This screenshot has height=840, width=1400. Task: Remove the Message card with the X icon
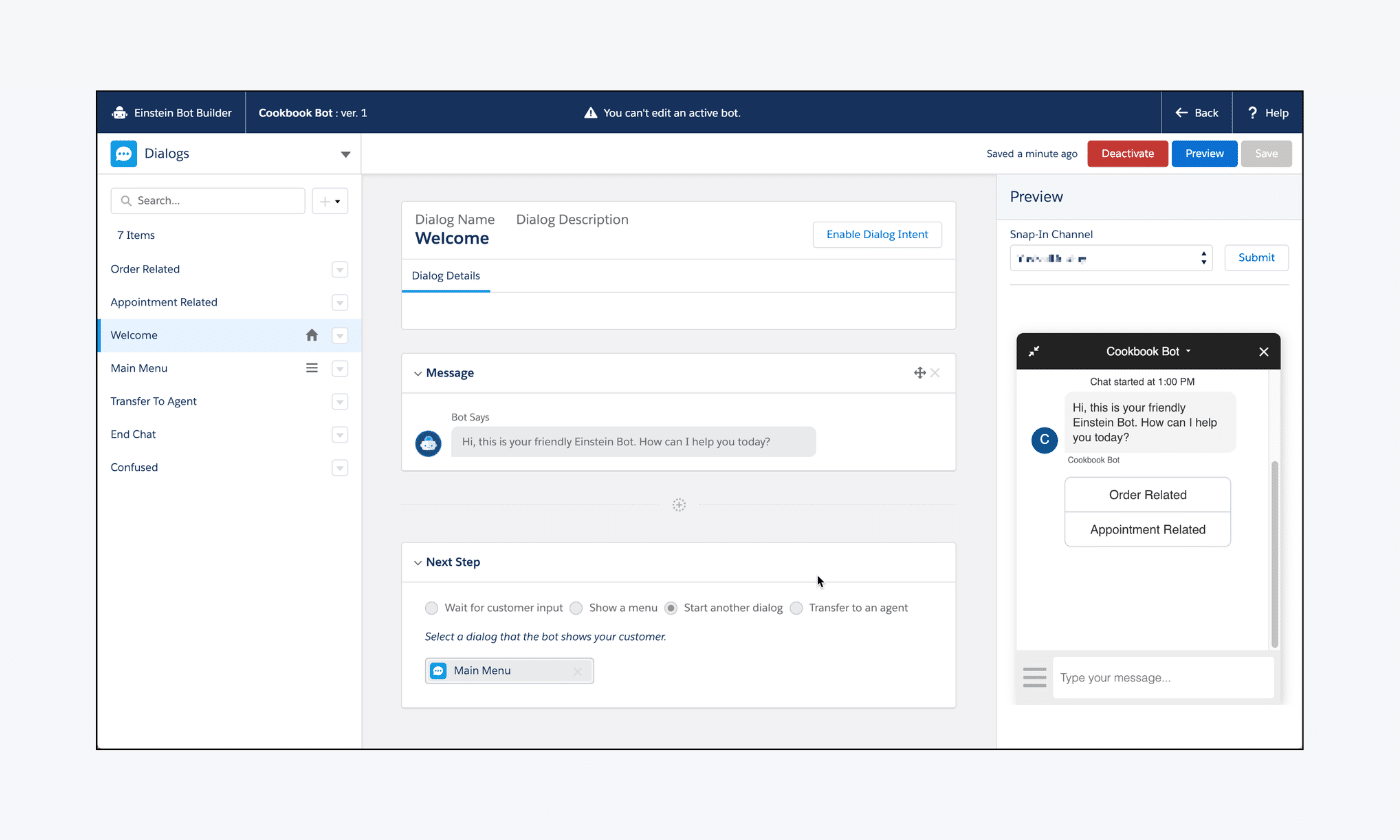point(935,373)
